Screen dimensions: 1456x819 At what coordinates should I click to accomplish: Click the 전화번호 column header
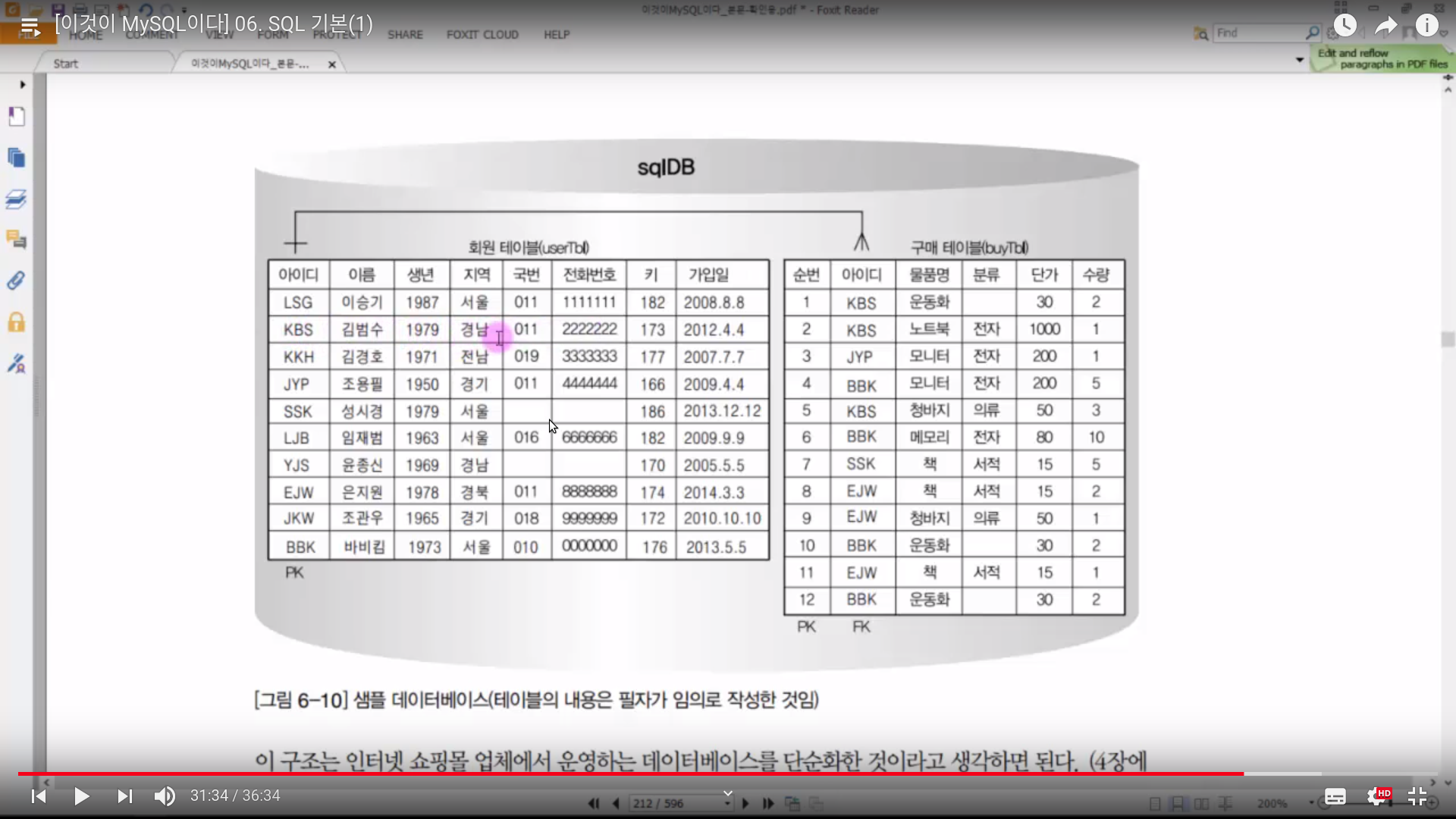[x=588, y=275]
